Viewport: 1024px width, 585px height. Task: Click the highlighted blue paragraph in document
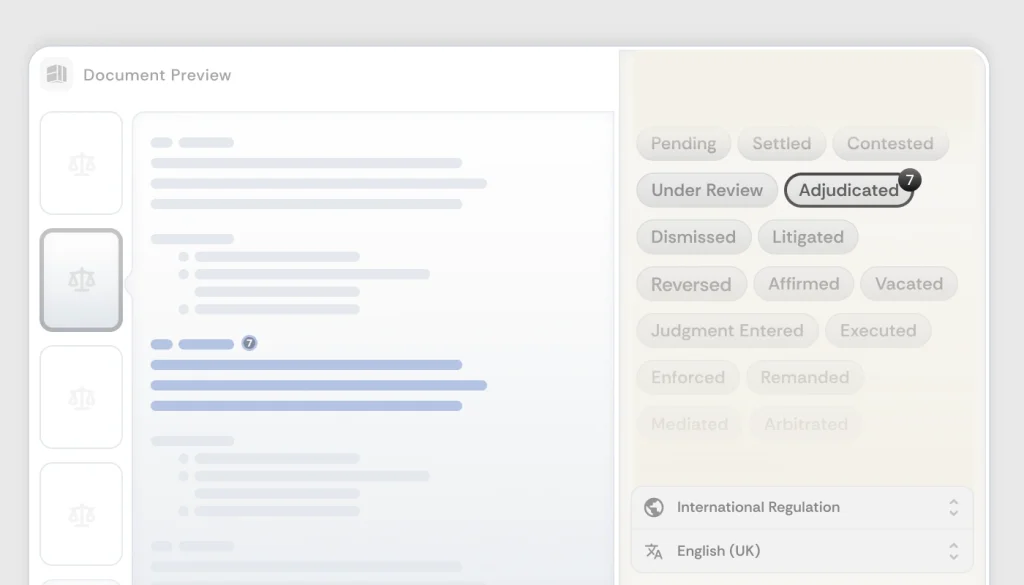click(317, 385)
